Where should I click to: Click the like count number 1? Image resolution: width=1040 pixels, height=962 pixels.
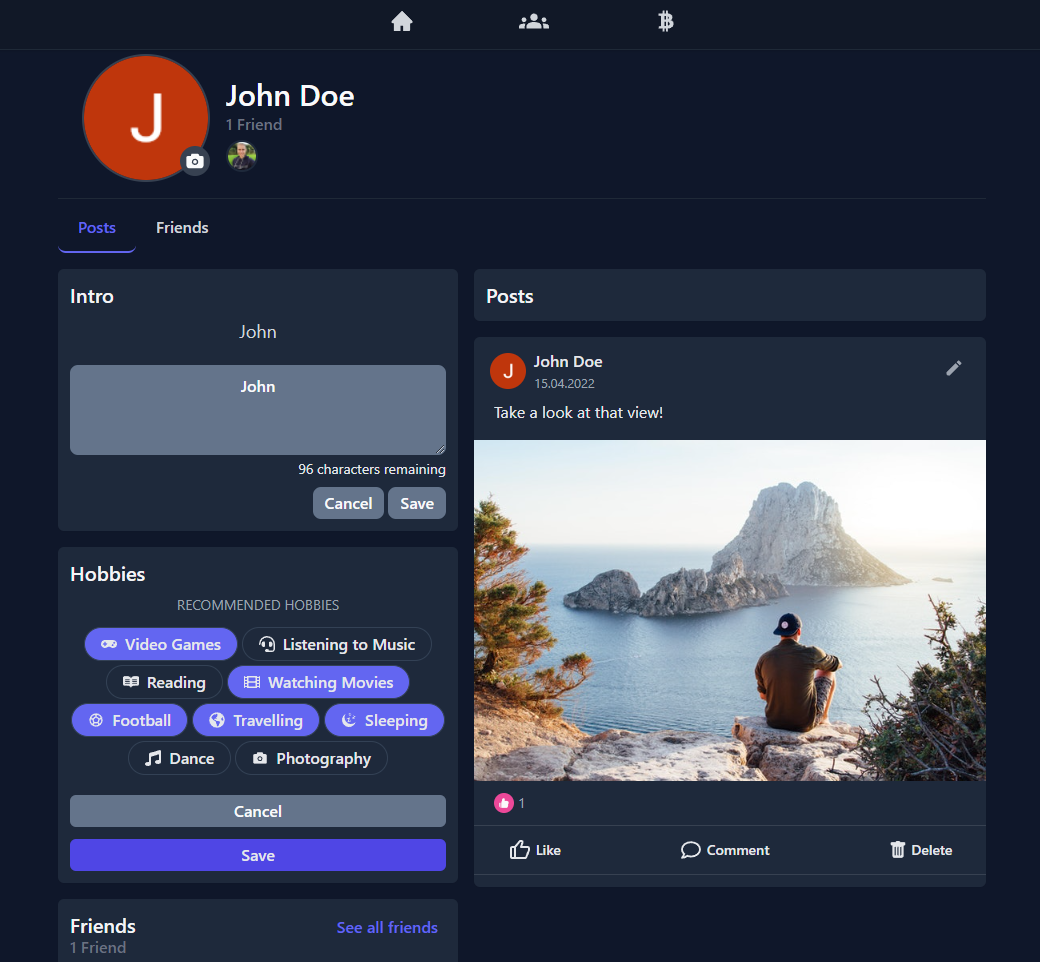point(522,803)
